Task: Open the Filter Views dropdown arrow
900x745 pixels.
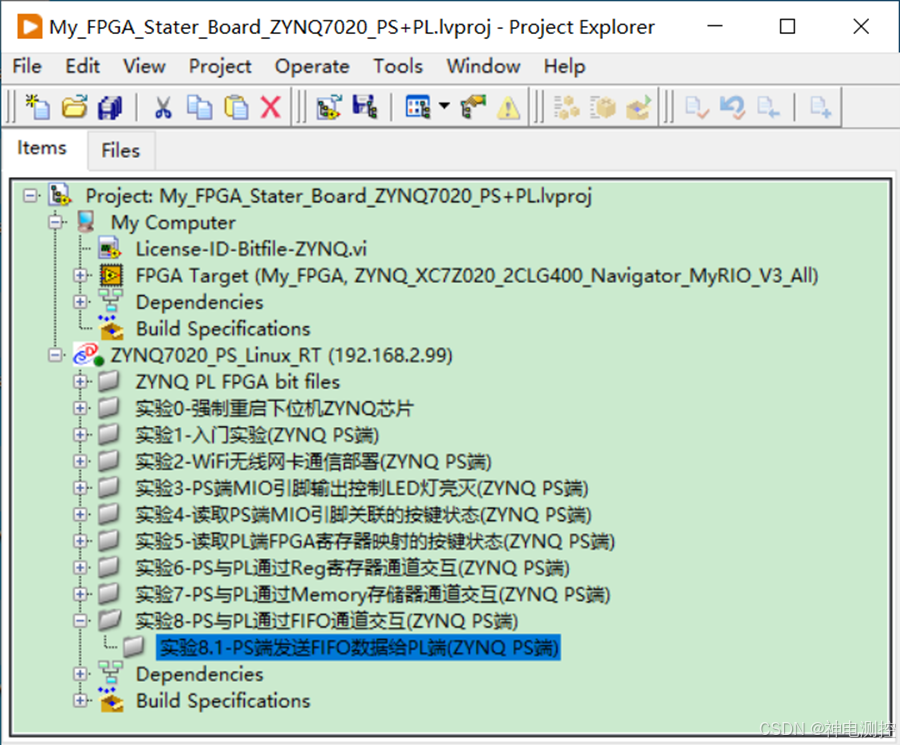Action: coord(444,106)
